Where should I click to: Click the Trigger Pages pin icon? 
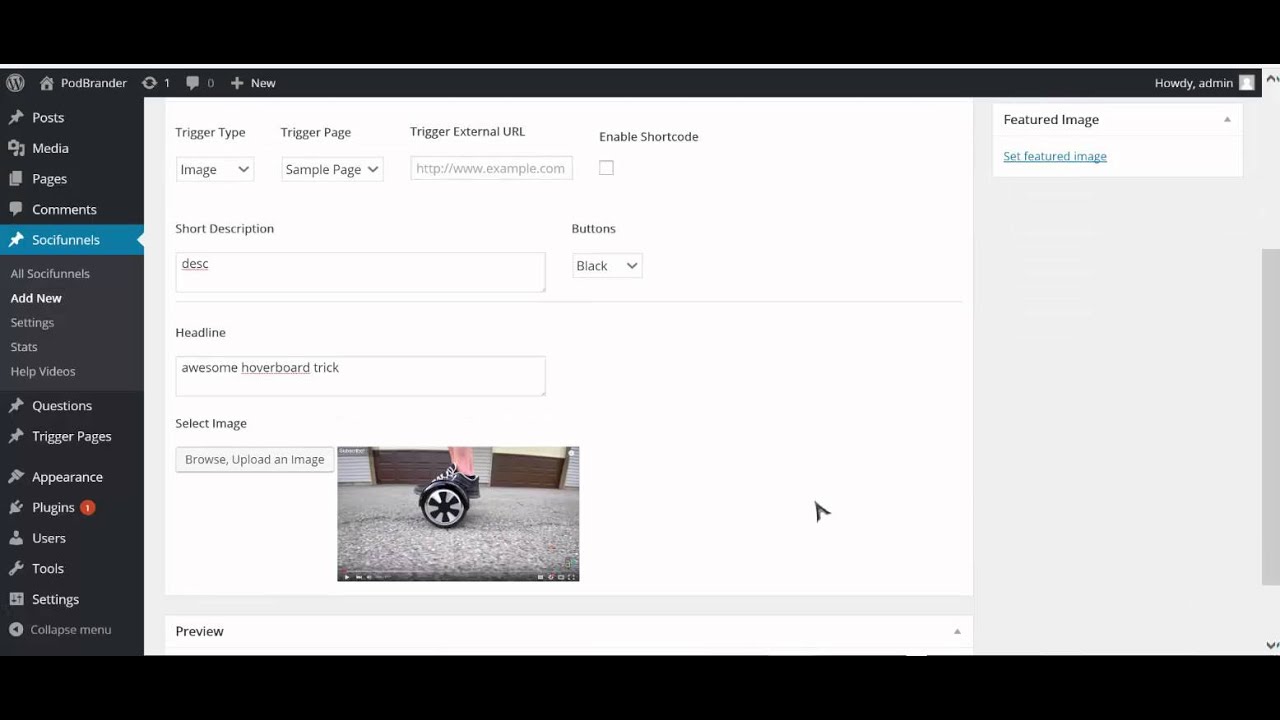(x=16, y=437)
